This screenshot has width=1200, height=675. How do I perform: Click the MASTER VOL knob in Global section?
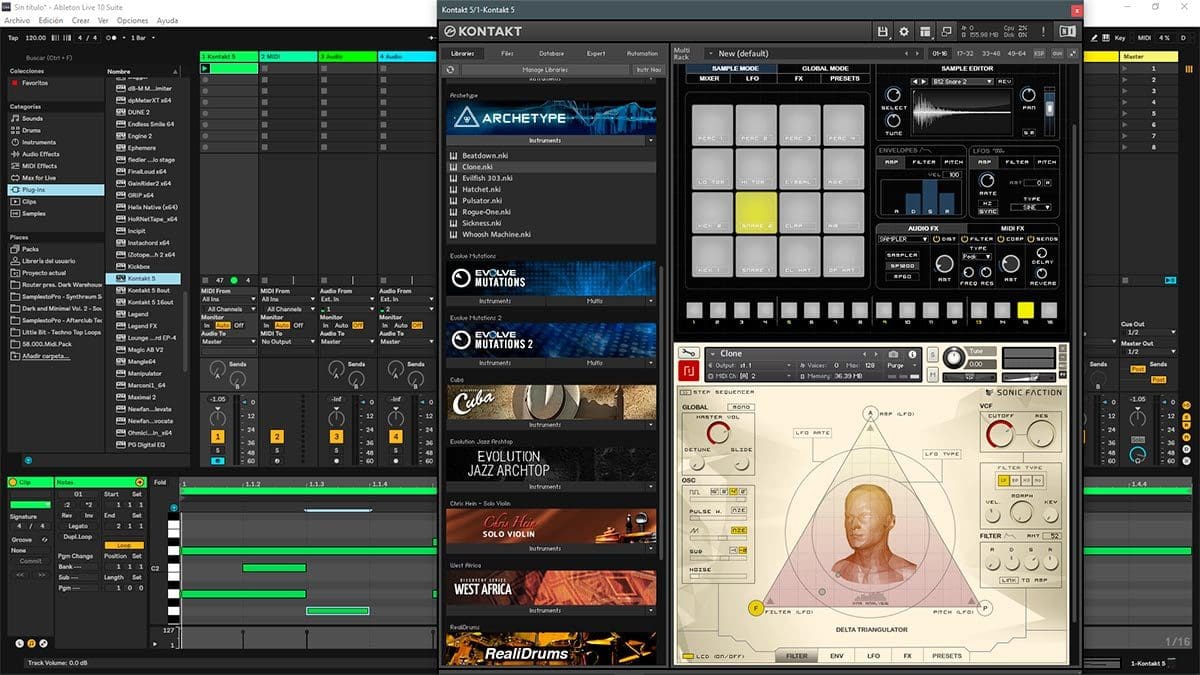pos(718,433)
